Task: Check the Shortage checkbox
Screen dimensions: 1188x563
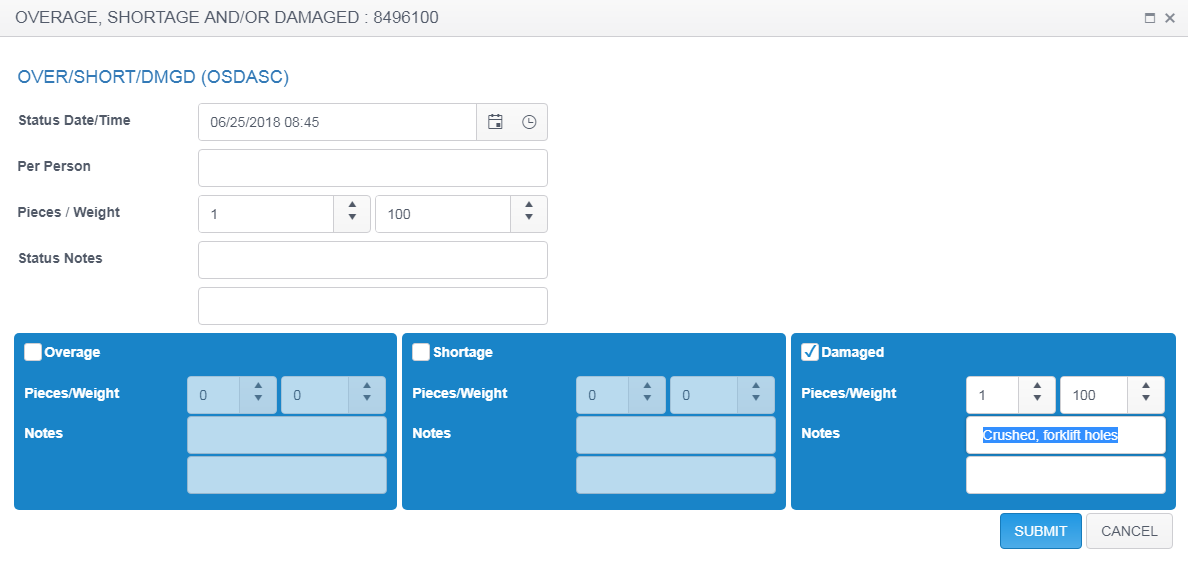Action: (421, 352)
